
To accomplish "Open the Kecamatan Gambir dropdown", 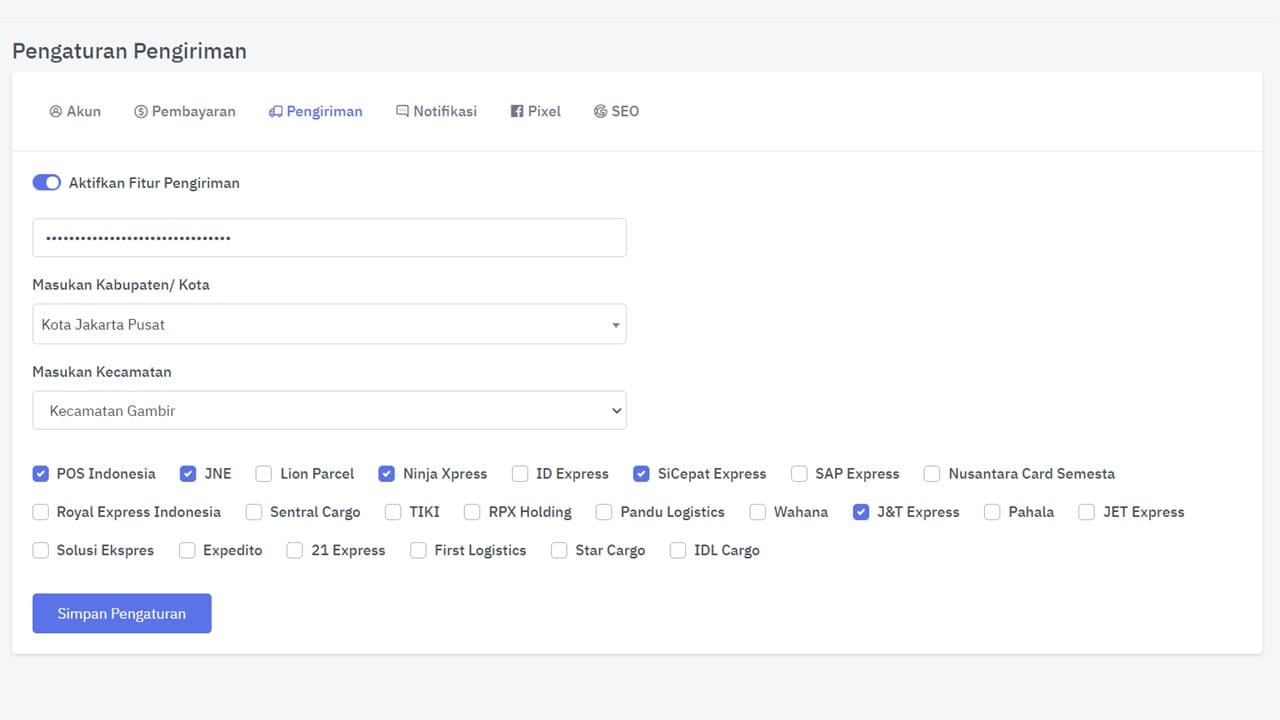I will click(x=329, y=411).
